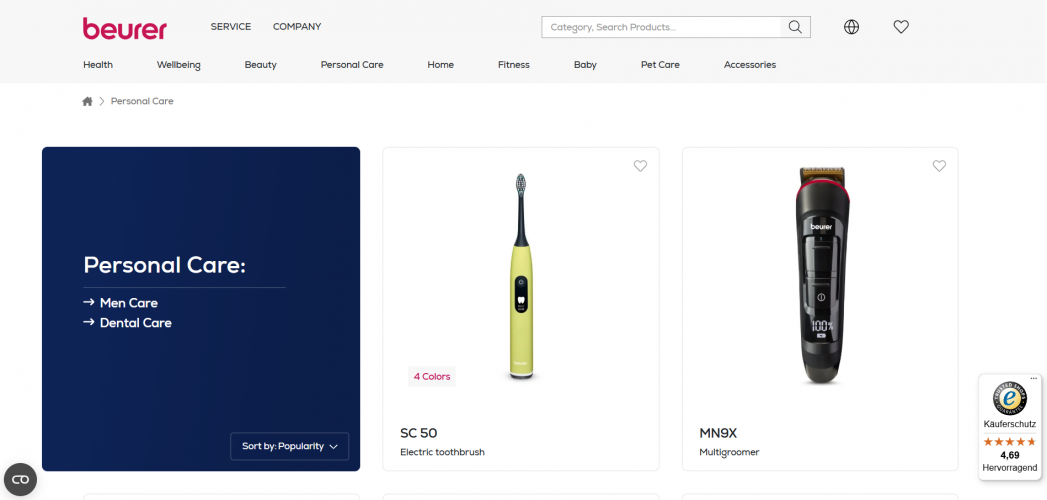Open the MN9X product title

[718, 433]
